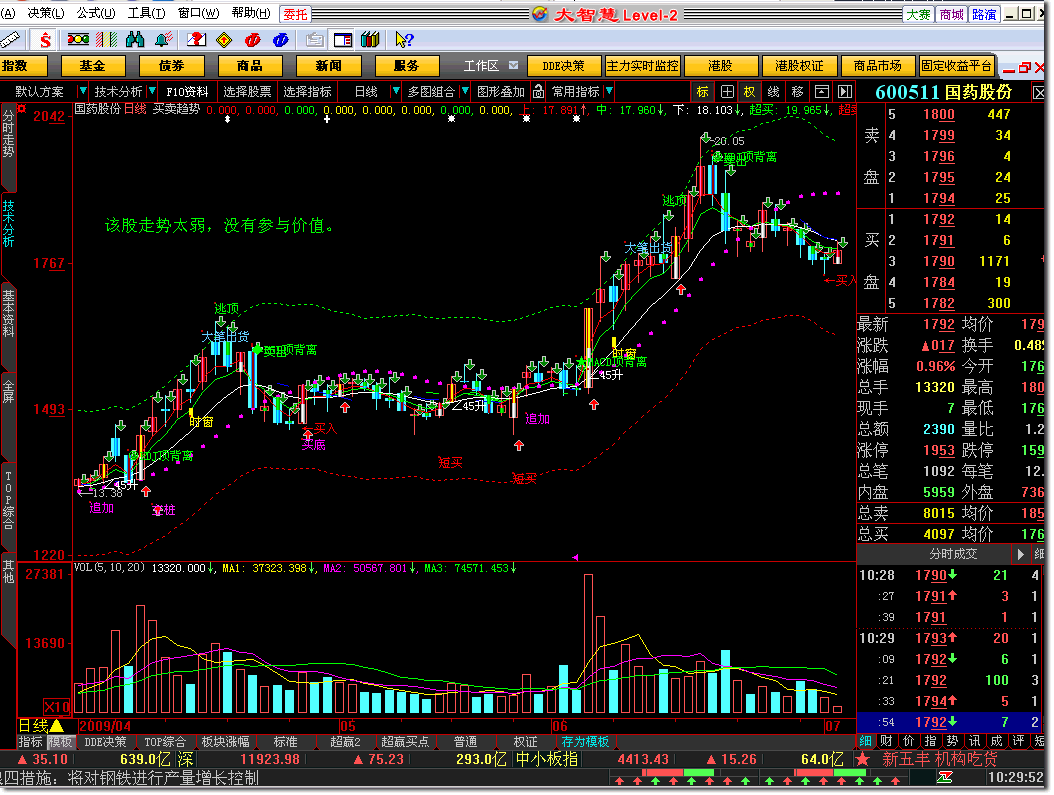1054x795 pixels.
Task: Click the traffic light toolbar icon
Action: 78,40
